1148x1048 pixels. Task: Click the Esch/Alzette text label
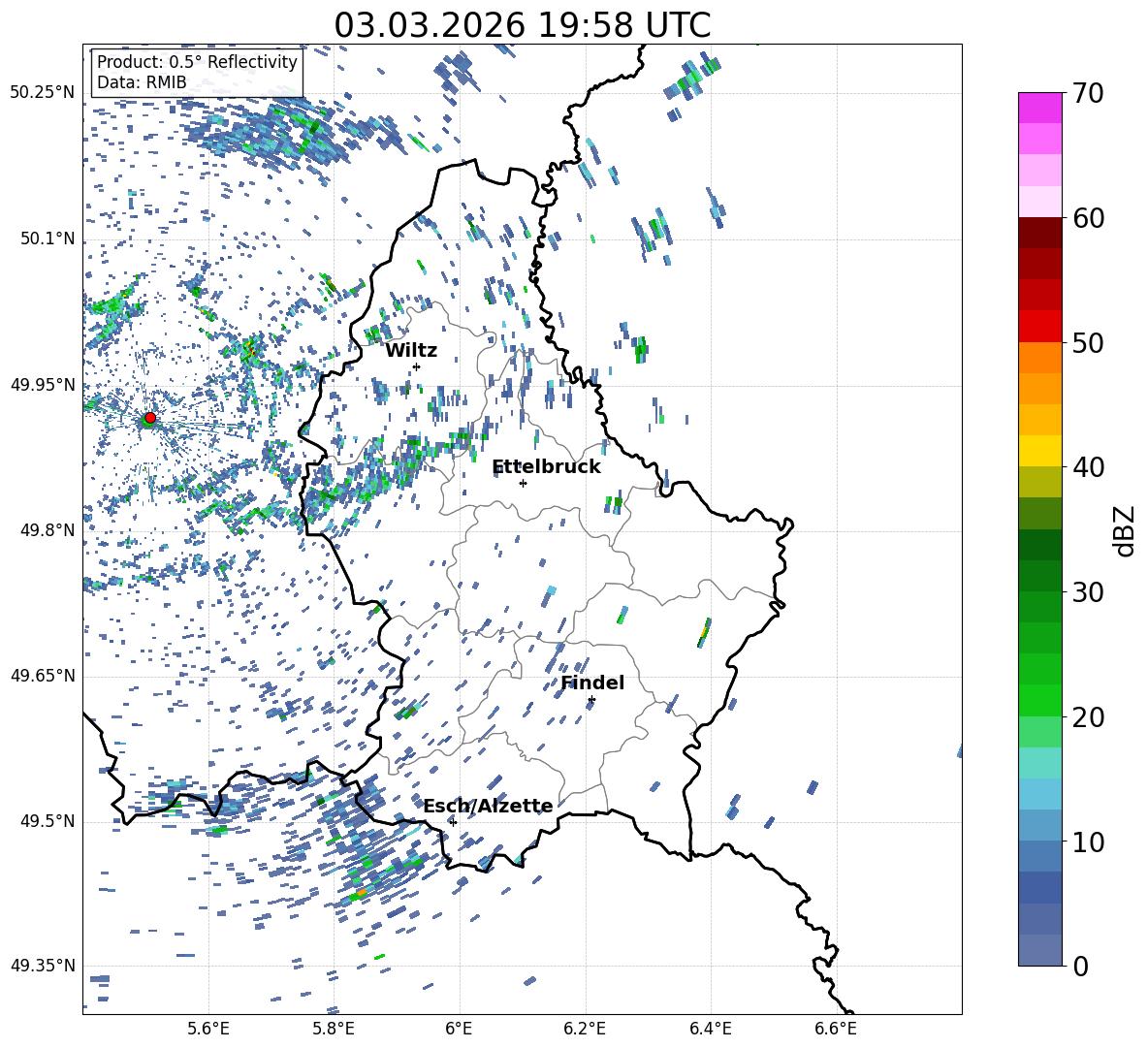(x=488, y=806)
